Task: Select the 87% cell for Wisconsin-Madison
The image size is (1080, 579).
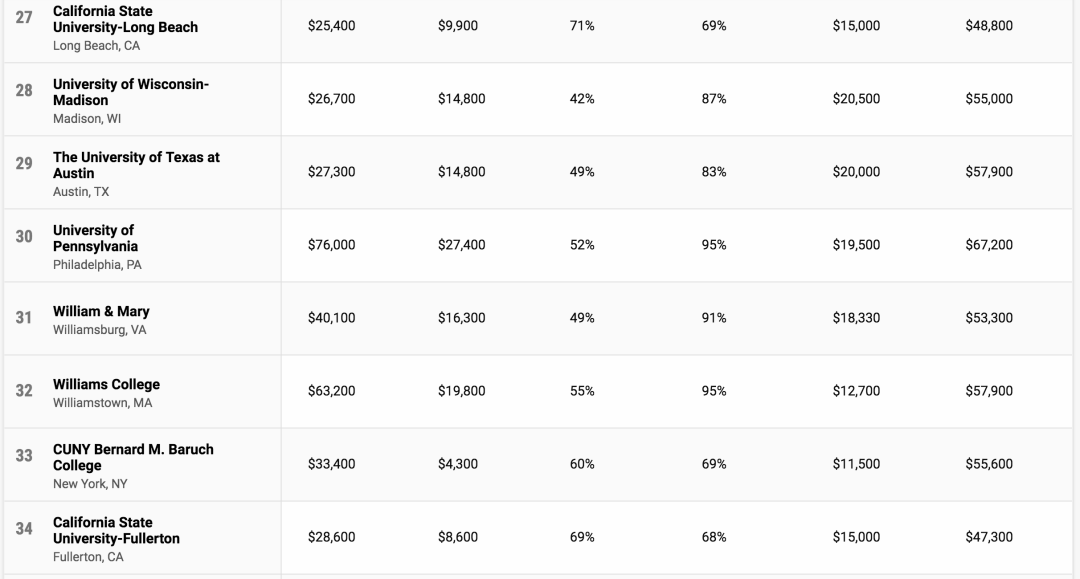Action: 714,99
